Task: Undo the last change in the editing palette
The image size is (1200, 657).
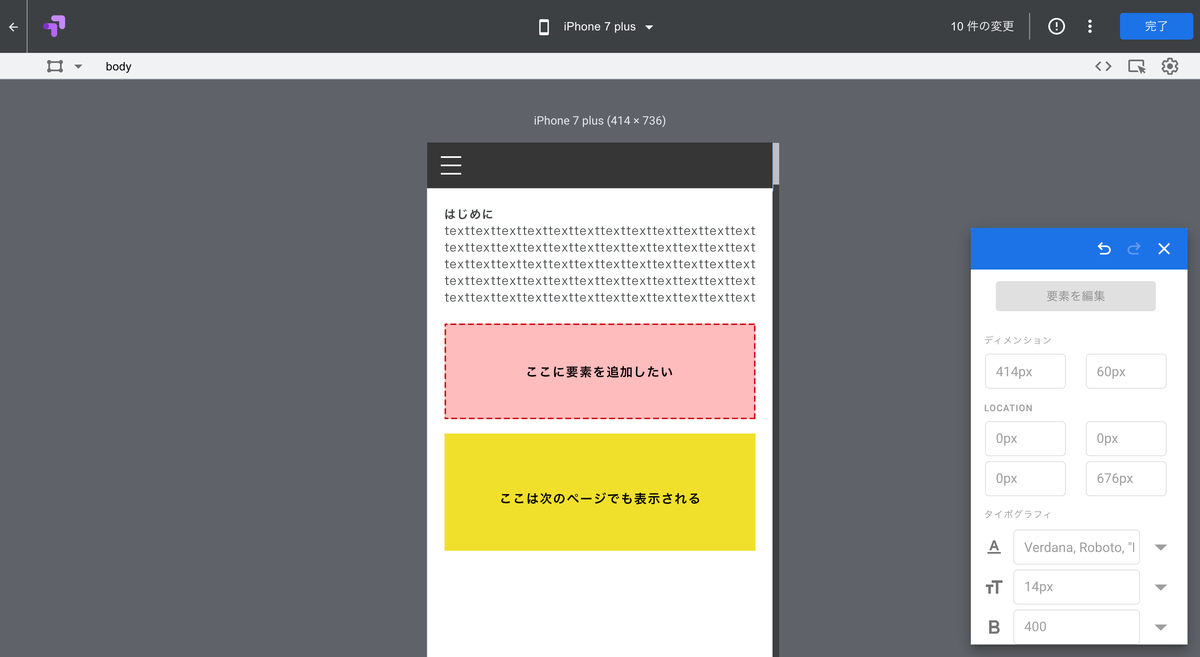Action: 1104,248
